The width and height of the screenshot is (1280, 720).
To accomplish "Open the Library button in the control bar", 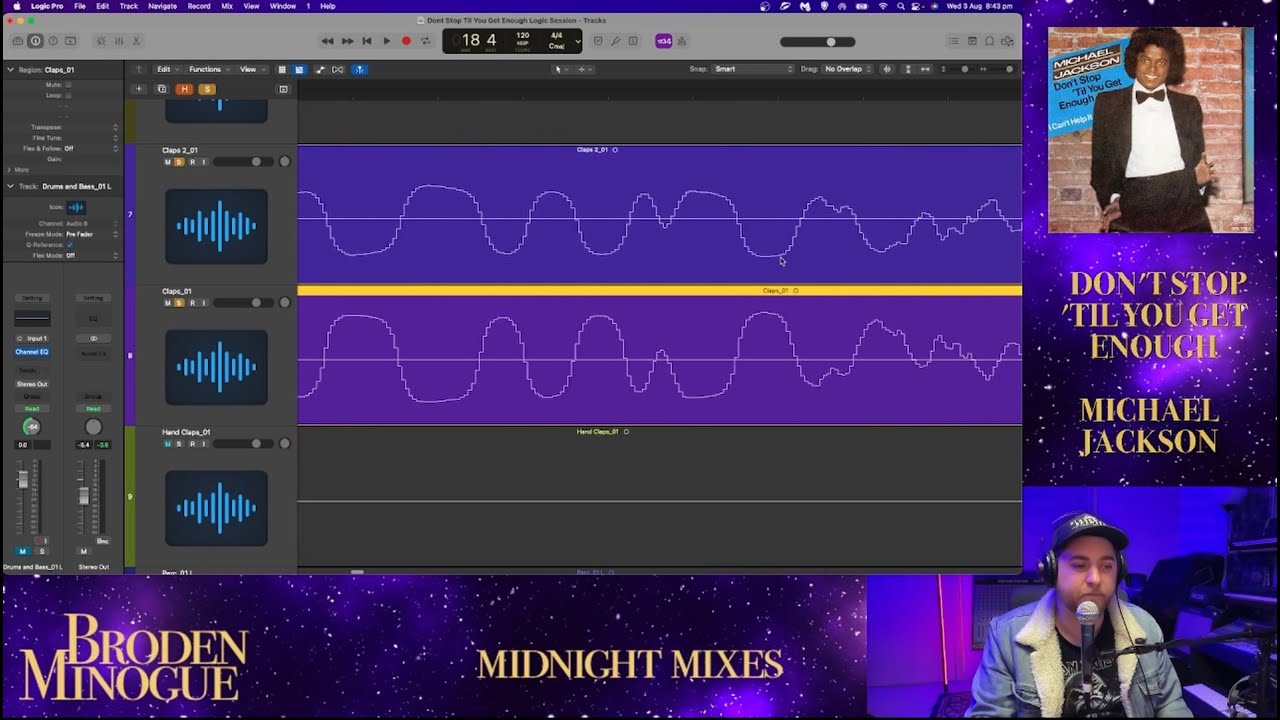I will 18,41.
